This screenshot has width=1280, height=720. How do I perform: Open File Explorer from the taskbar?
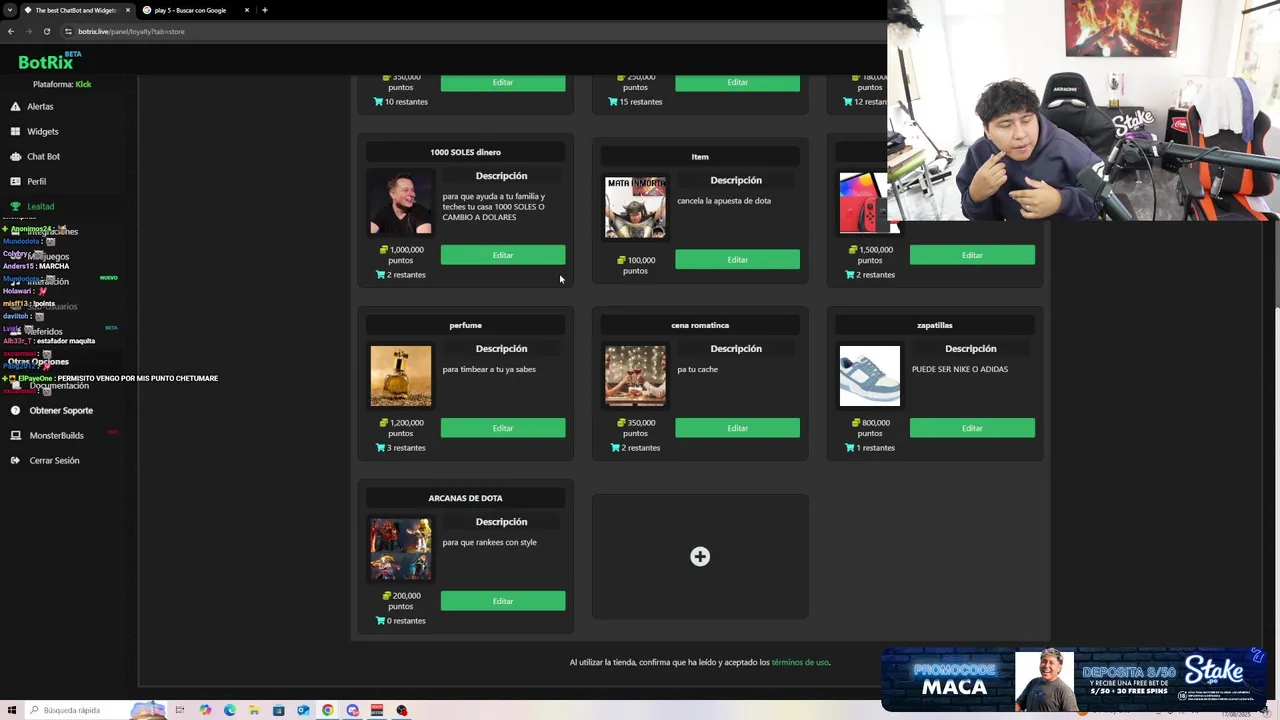[254, 710]
